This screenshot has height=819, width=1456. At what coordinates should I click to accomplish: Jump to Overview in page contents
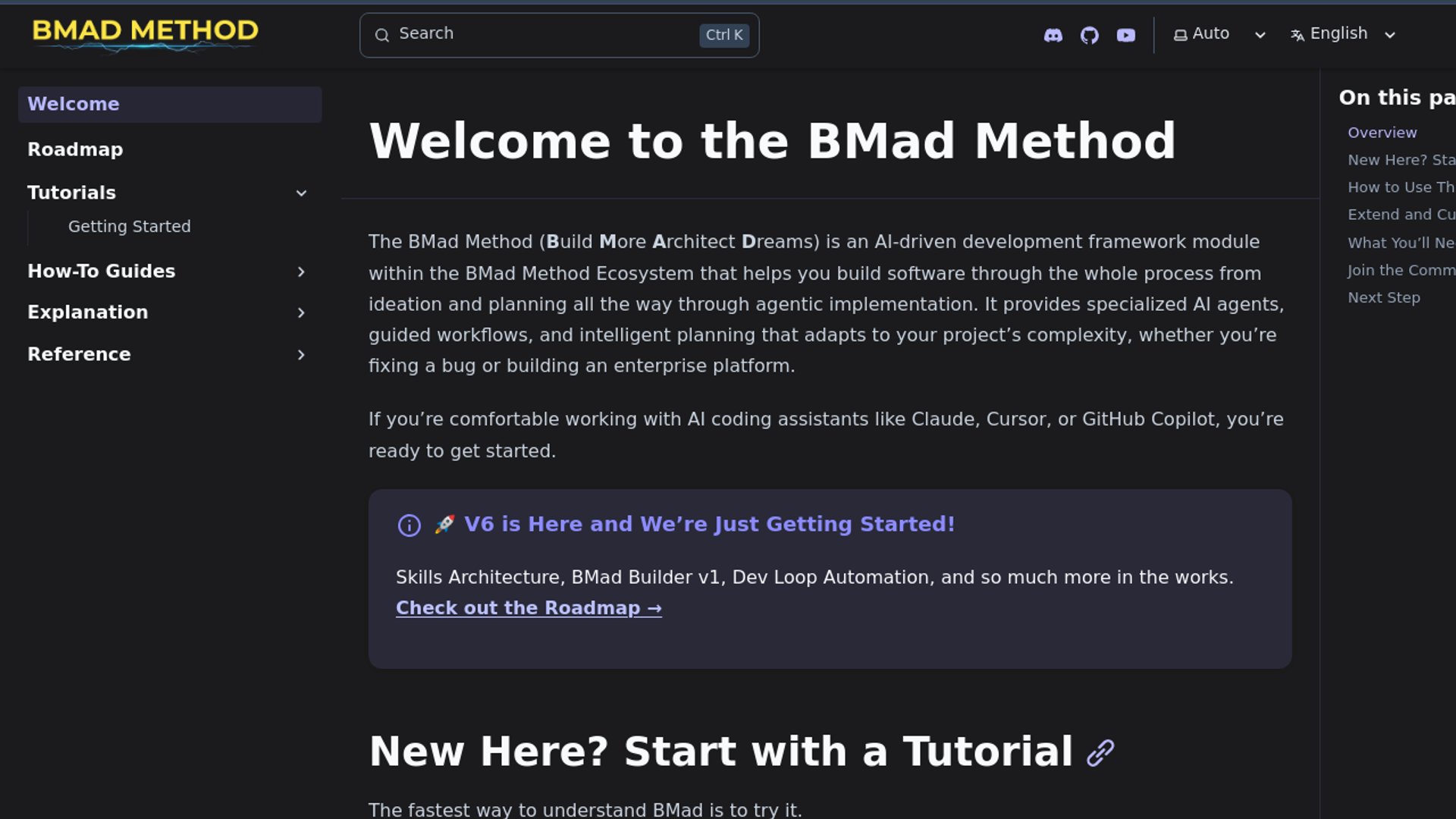(1382, 133)
